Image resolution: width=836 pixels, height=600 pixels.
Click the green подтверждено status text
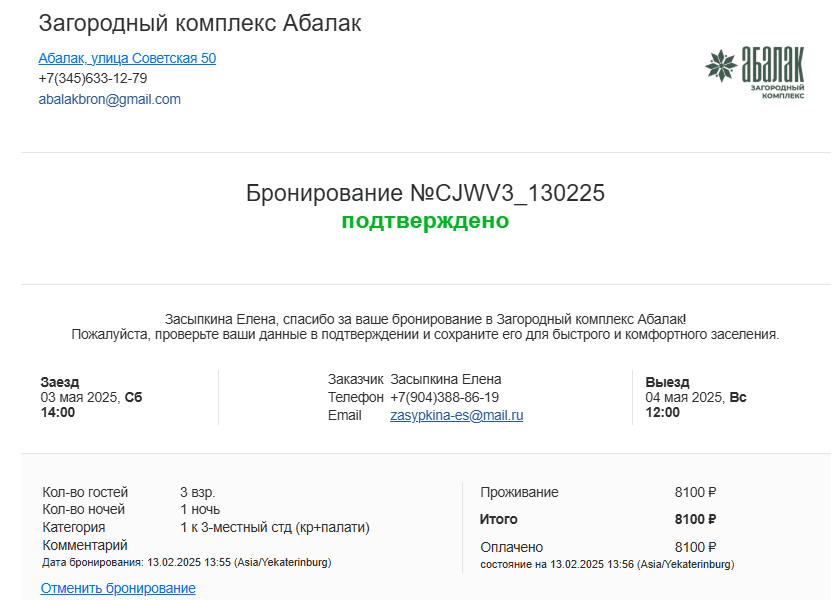(x=425, y=221)
